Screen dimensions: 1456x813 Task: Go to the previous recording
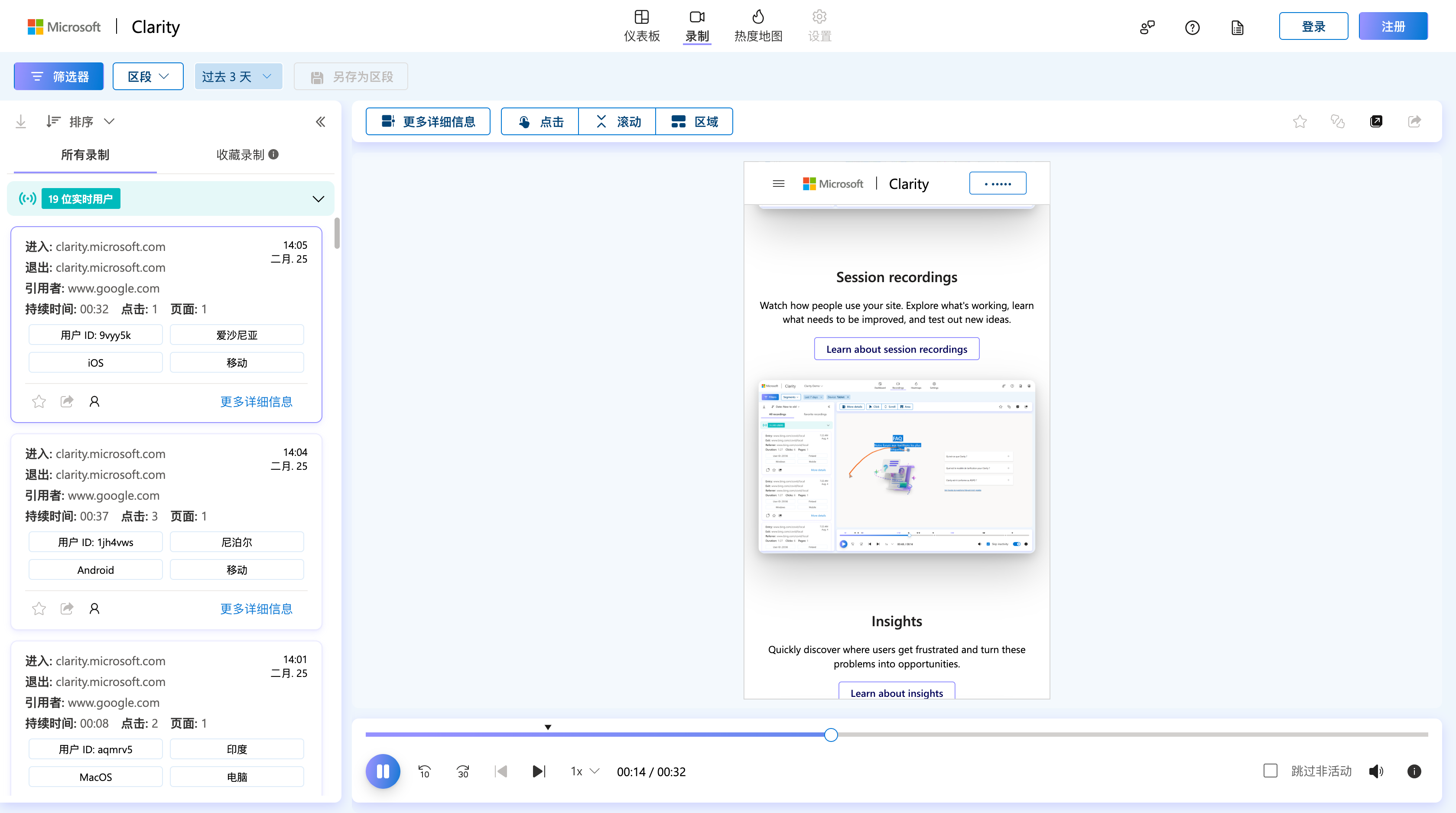coord(501,771)
